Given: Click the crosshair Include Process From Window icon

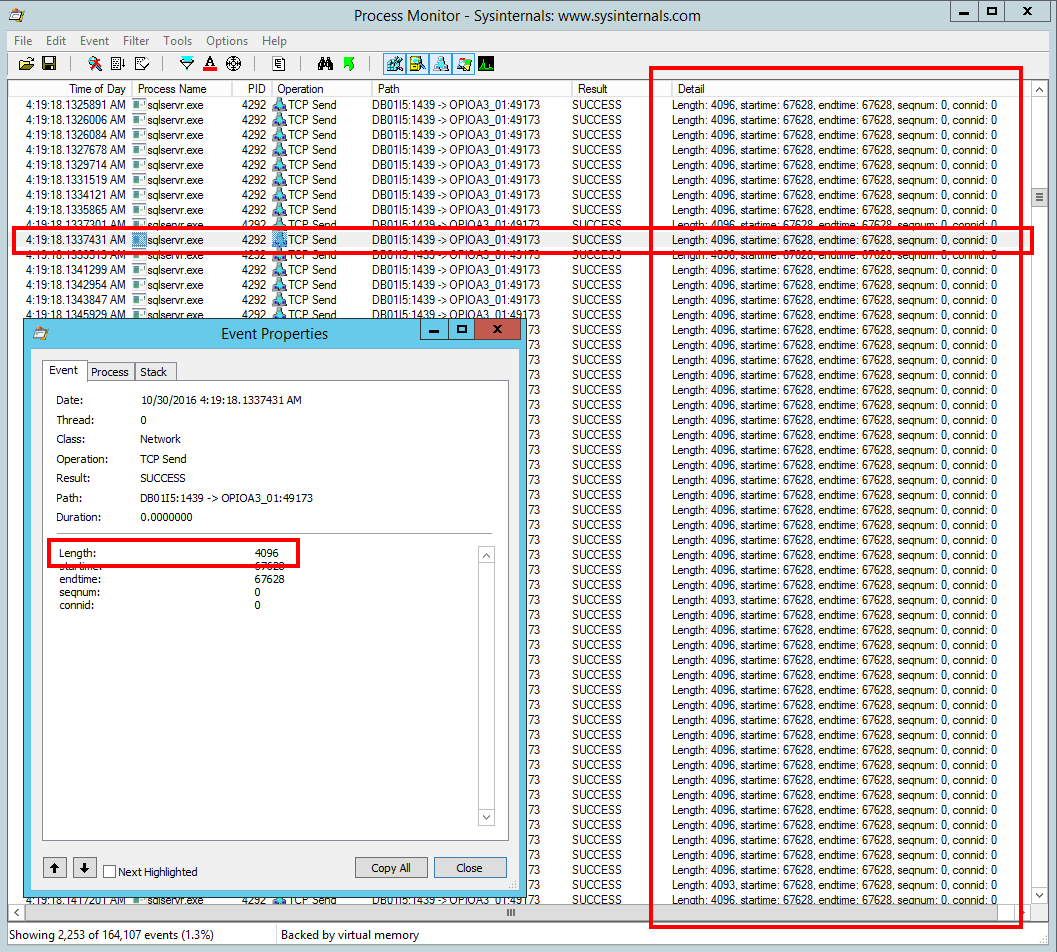Looking at the screenshot, I should coord(233,64).
